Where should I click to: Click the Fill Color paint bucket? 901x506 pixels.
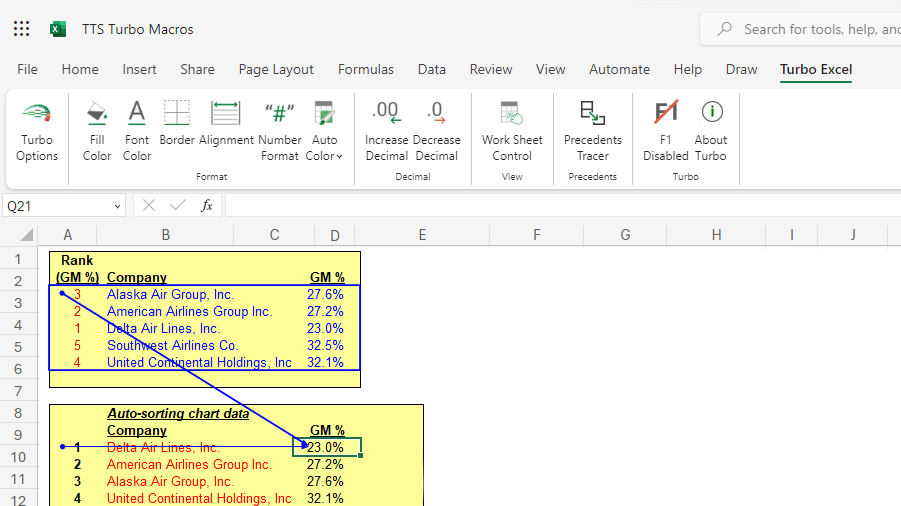pos(97,131)
